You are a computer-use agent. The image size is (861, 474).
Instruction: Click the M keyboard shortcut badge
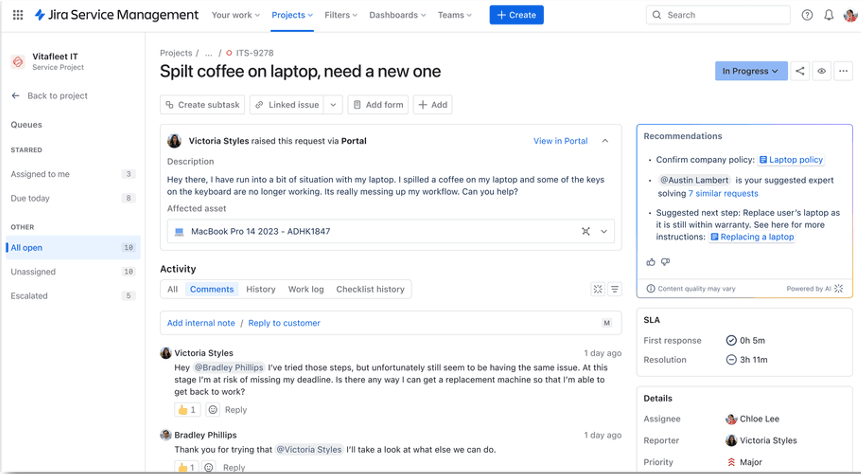[607, 323]
